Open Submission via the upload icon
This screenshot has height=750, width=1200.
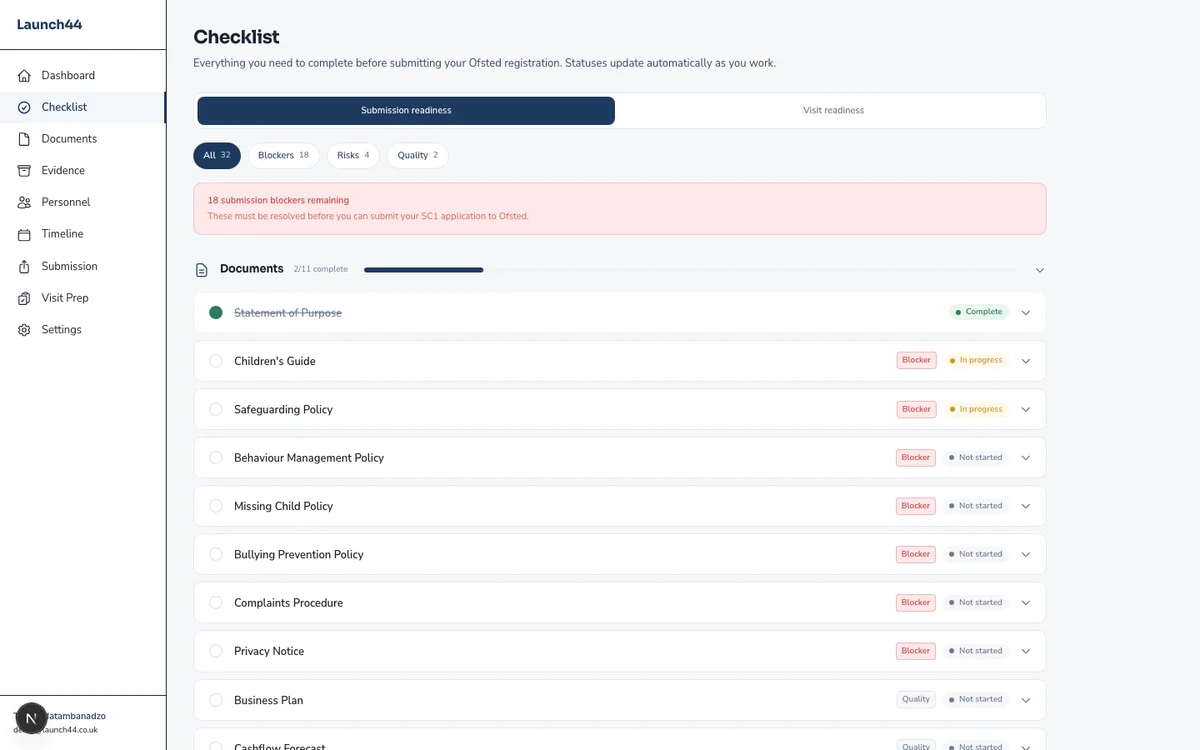23,266
